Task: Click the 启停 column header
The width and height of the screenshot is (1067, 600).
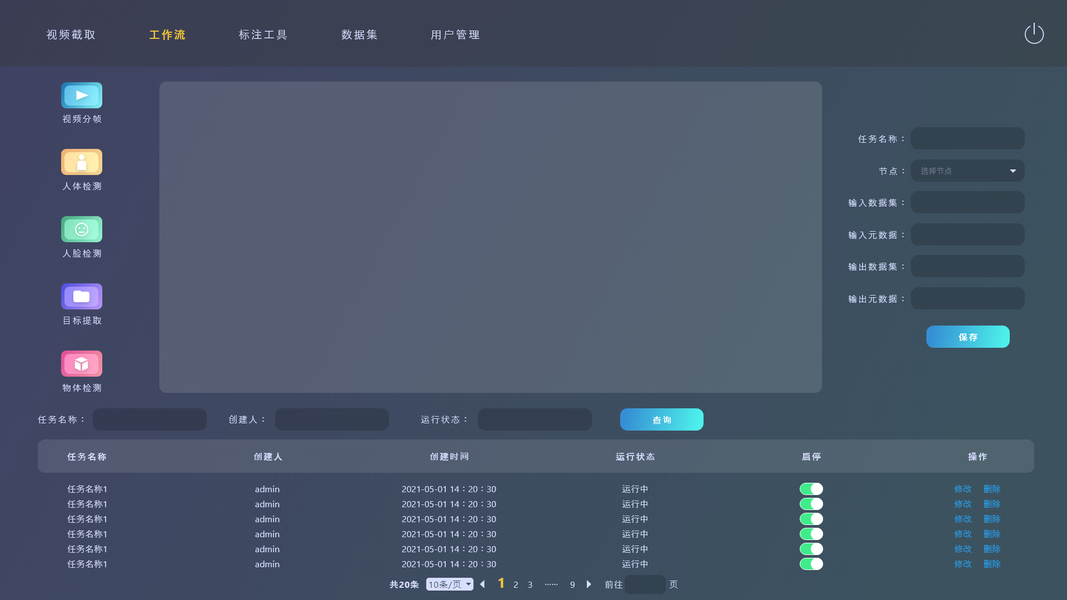Action: (x=811, y=456)
